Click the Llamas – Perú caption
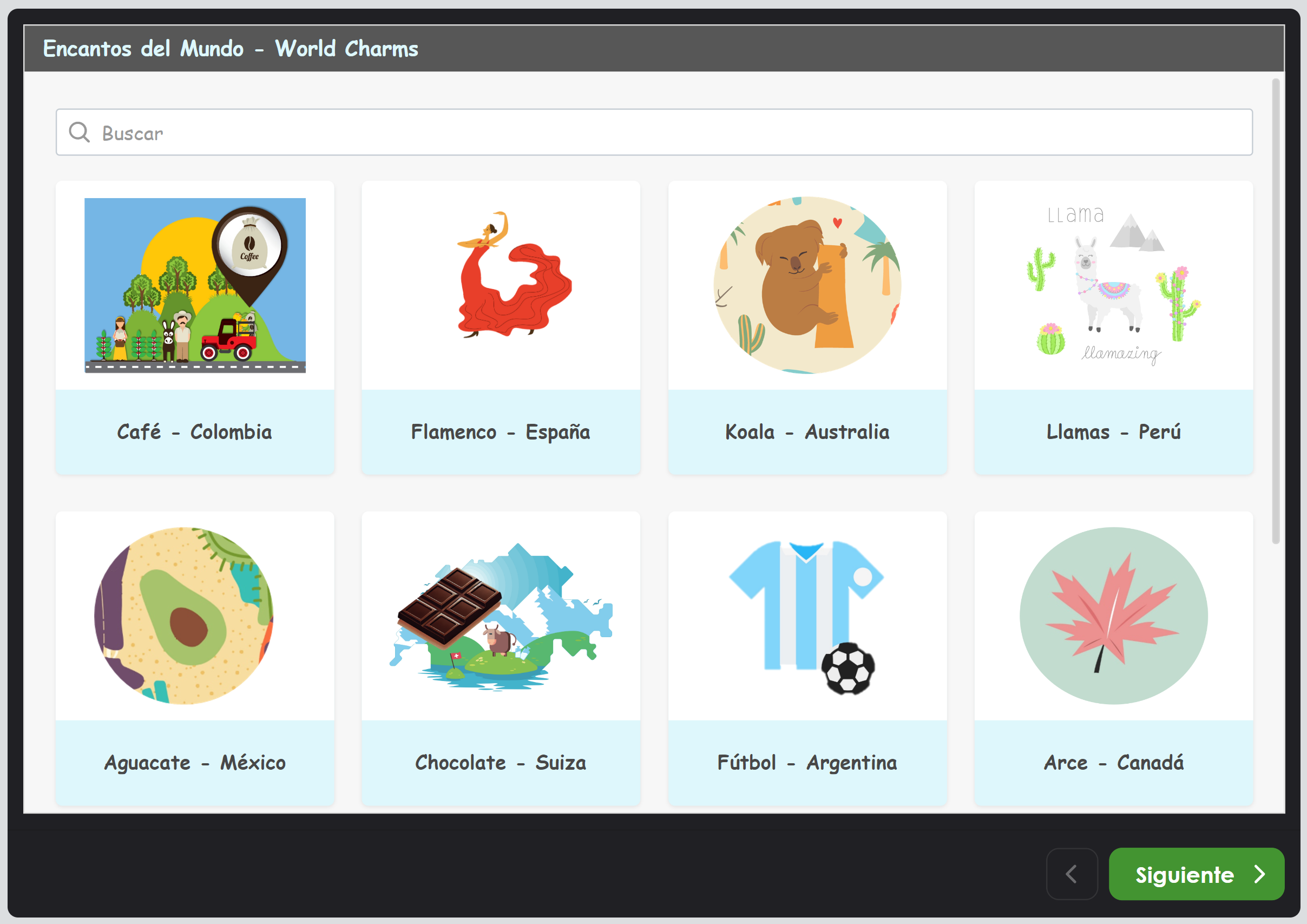Viewport: 1307px width, 924px height. (1113, 432)
